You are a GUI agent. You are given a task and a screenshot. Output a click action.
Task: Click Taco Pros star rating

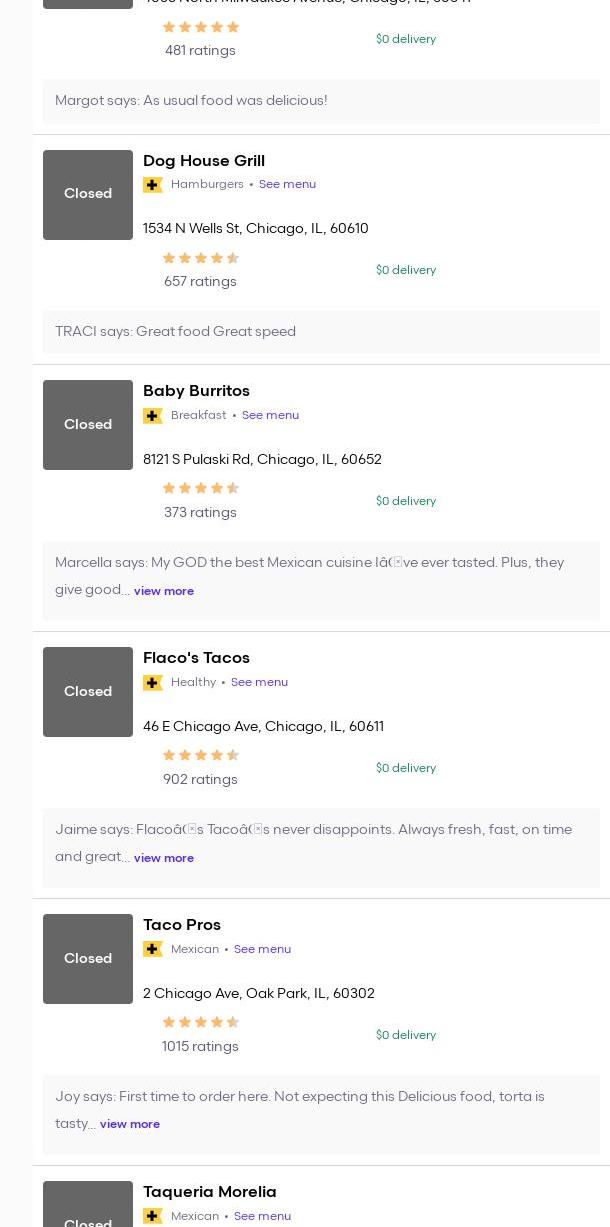(200, 1022)
